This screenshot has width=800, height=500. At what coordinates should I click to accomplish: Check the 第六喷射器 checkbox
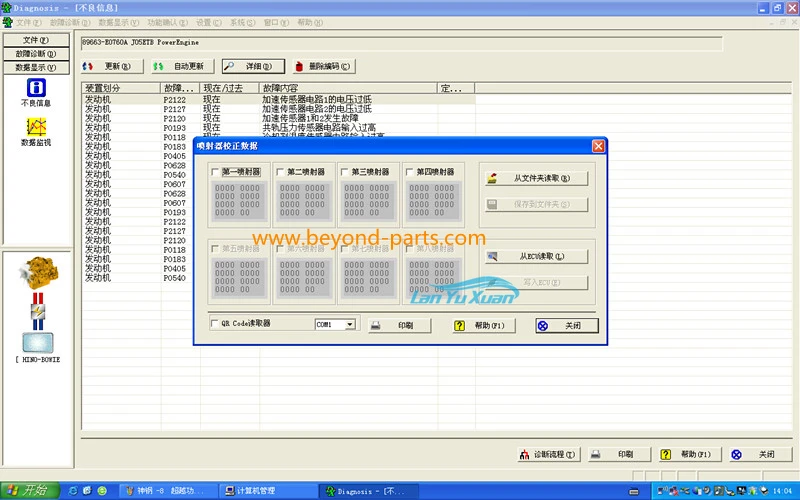point(280,249)
